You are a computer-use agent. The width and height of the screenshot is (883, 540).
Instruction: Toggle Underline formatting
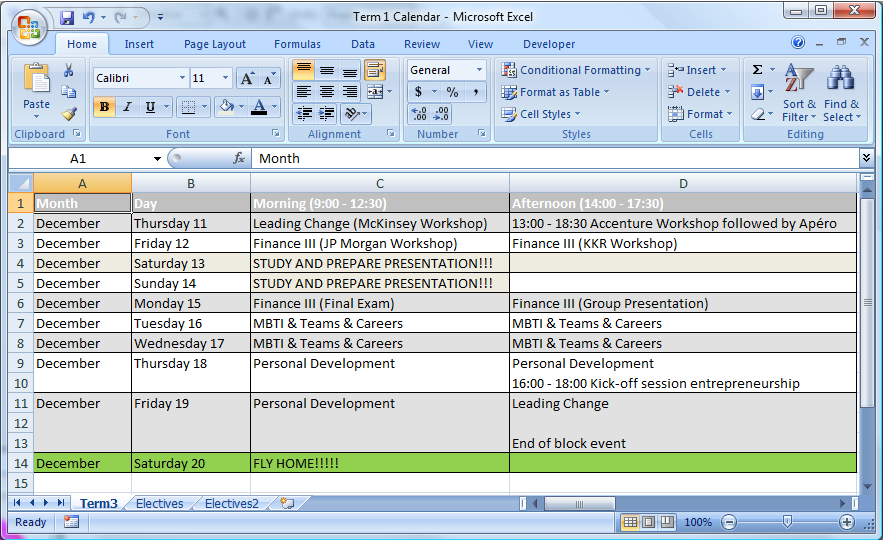click(x=150, y=107)
